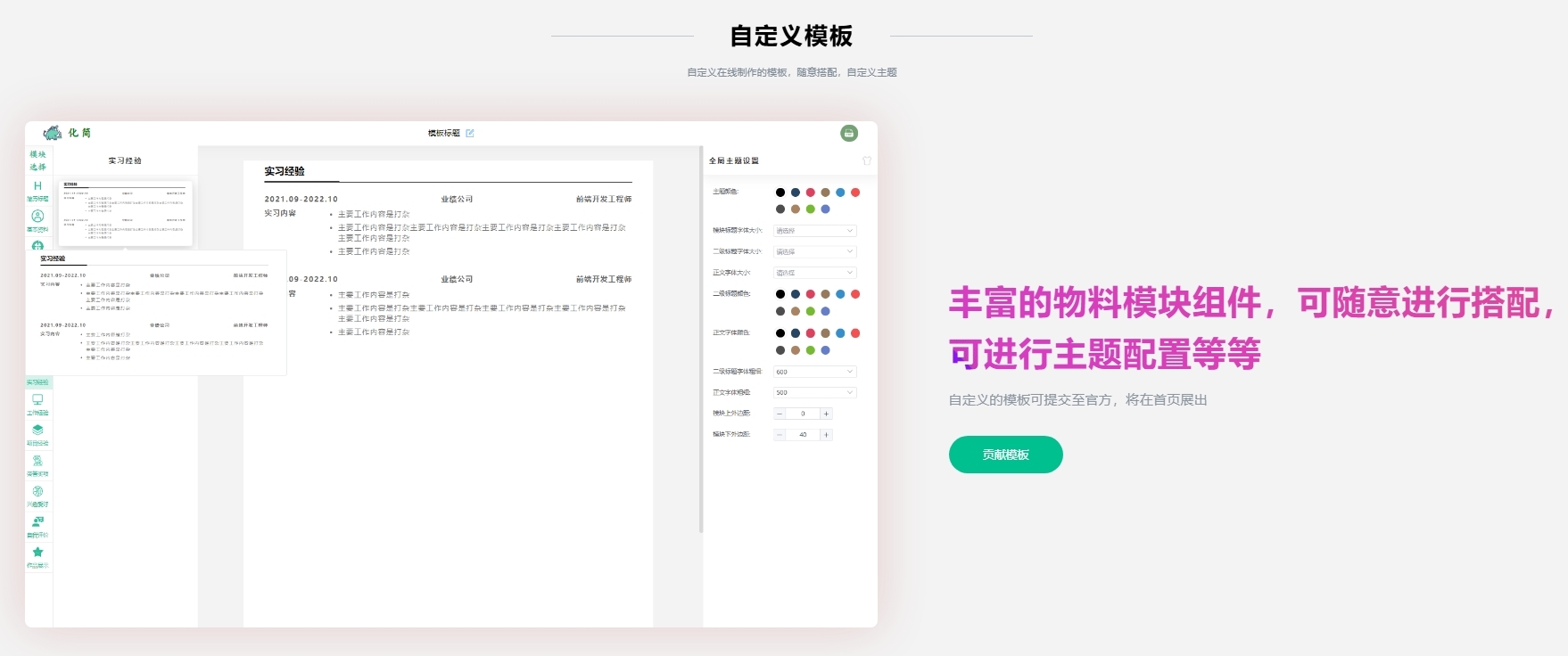Select the 兴趣爱好 basketball module icon

(x=37, y=491)
